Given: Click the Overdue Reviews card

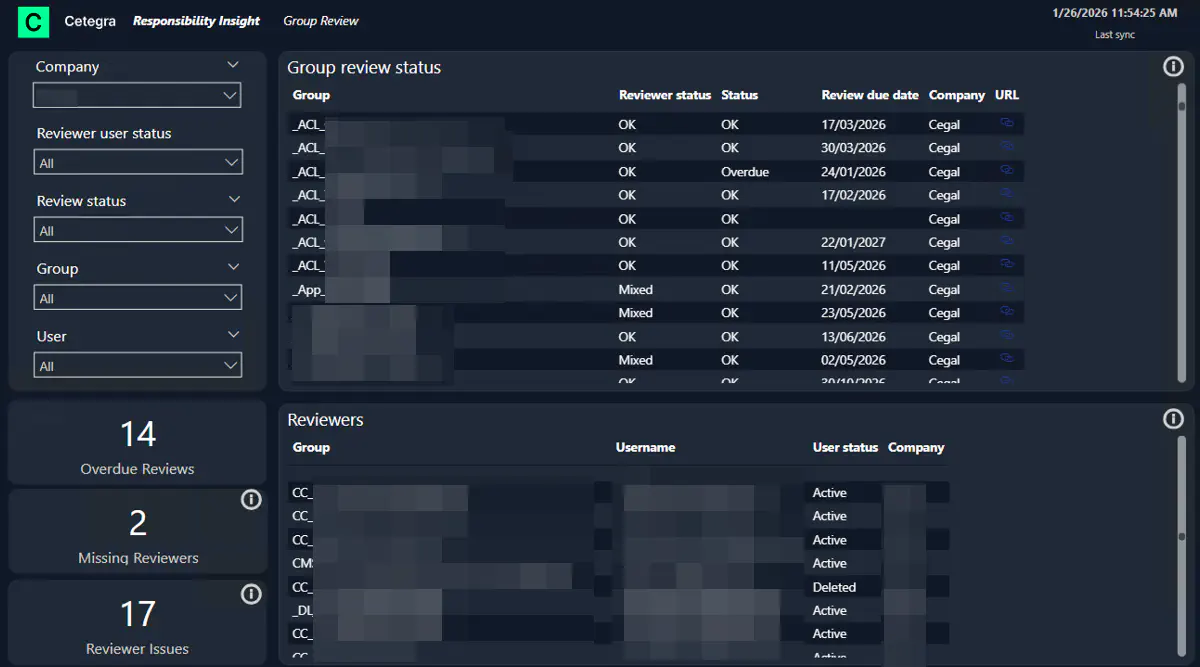Looking at the screenshot, I should (137, 444).
